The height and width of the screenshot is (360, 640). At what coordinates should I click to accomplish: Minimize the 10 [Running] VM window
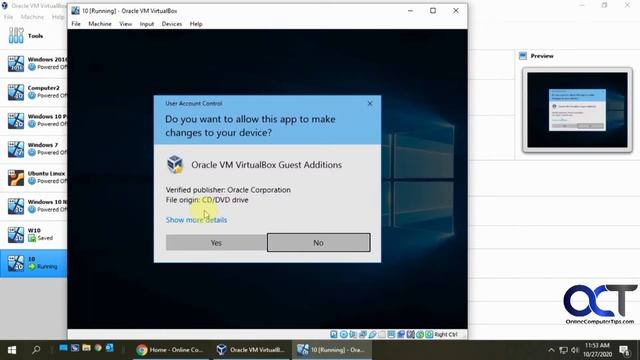pos(411,11)
